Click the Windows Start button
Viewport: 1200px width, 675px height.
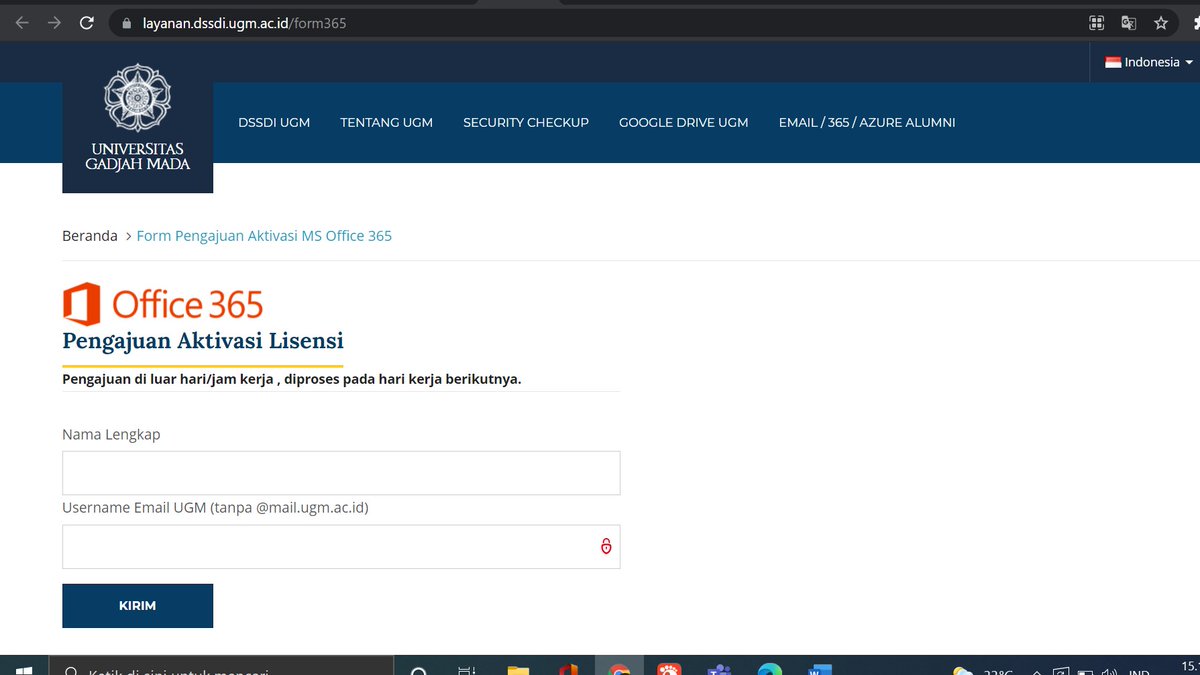click(x=24, y=671)
